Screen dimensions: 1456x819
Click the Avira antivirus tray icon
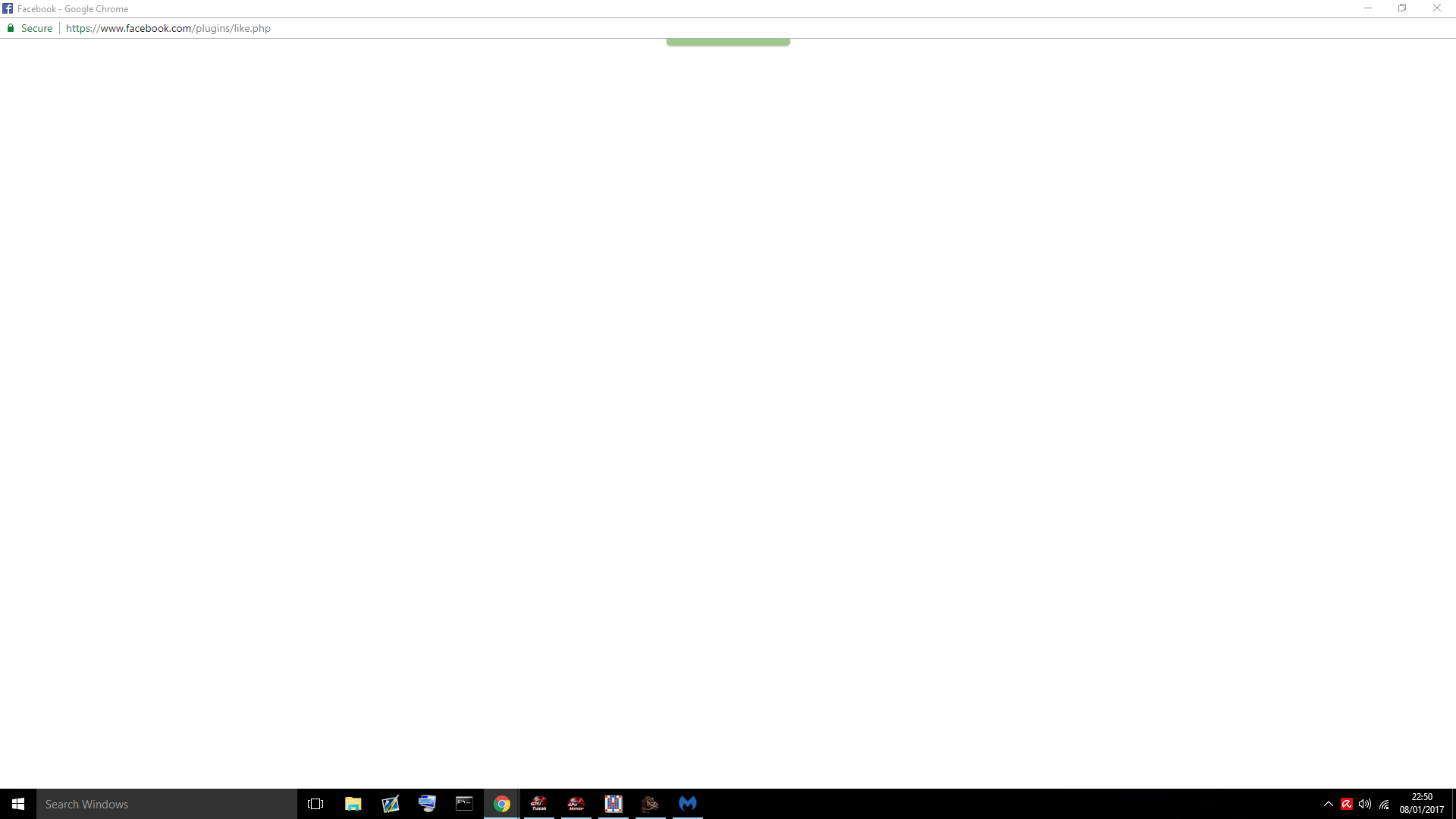(x=1347, y=804)
